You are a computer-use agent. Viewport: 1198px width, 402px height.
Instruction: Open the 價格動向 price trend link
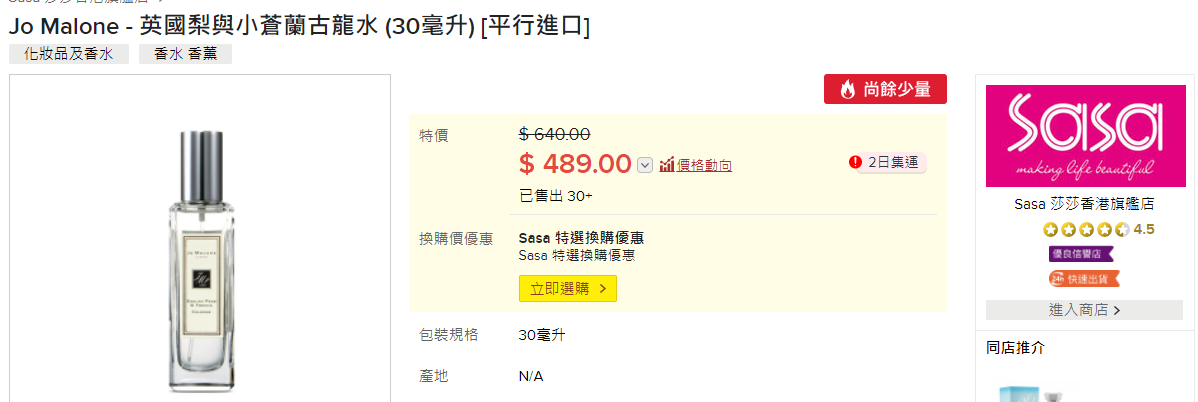(704, 165)
